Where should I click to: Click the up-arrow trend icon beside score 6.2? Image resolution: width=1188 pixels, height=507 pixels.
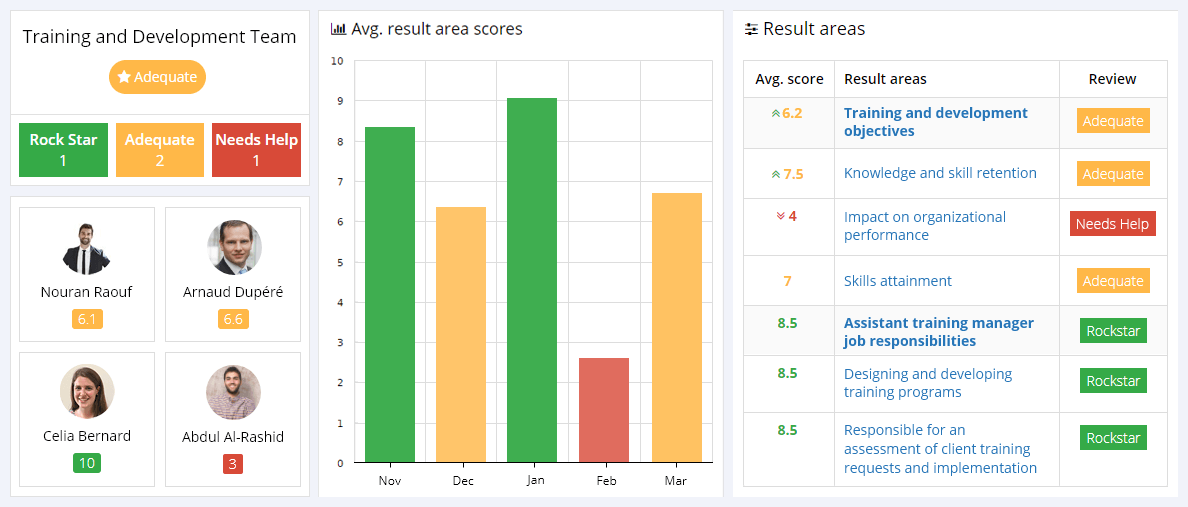click(775, 114)
